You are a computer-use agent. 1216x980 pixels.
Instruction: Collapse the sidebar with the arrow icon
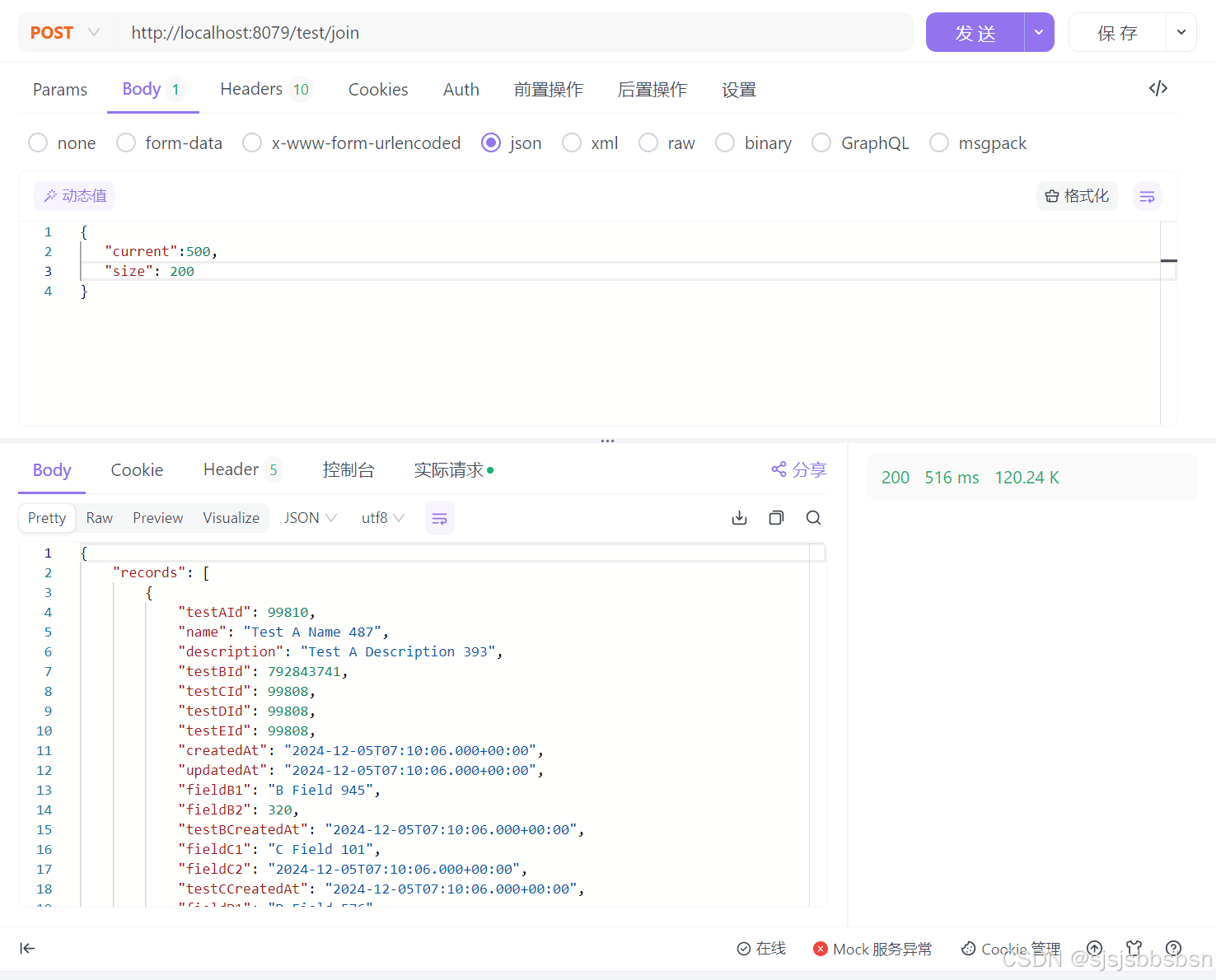27,949
